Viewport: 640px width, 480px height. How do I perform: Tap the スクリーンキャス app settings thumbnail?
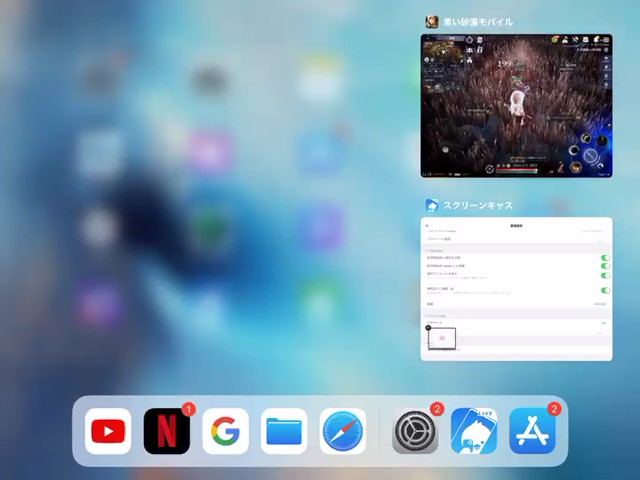point(516,289)
